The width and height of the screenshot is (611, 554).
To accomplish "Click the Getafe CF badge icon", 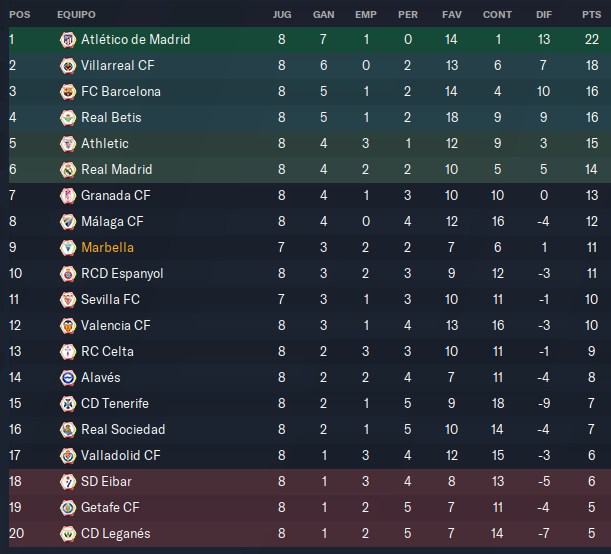I will (x=68, y=508).
